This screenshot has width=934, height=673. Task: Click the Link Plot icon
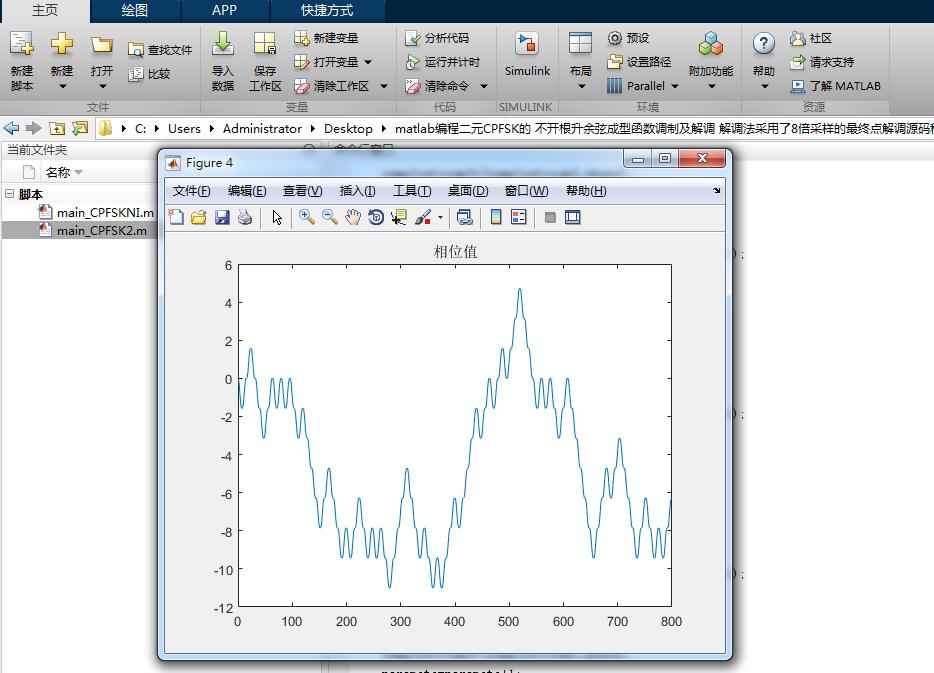point(465,217)
